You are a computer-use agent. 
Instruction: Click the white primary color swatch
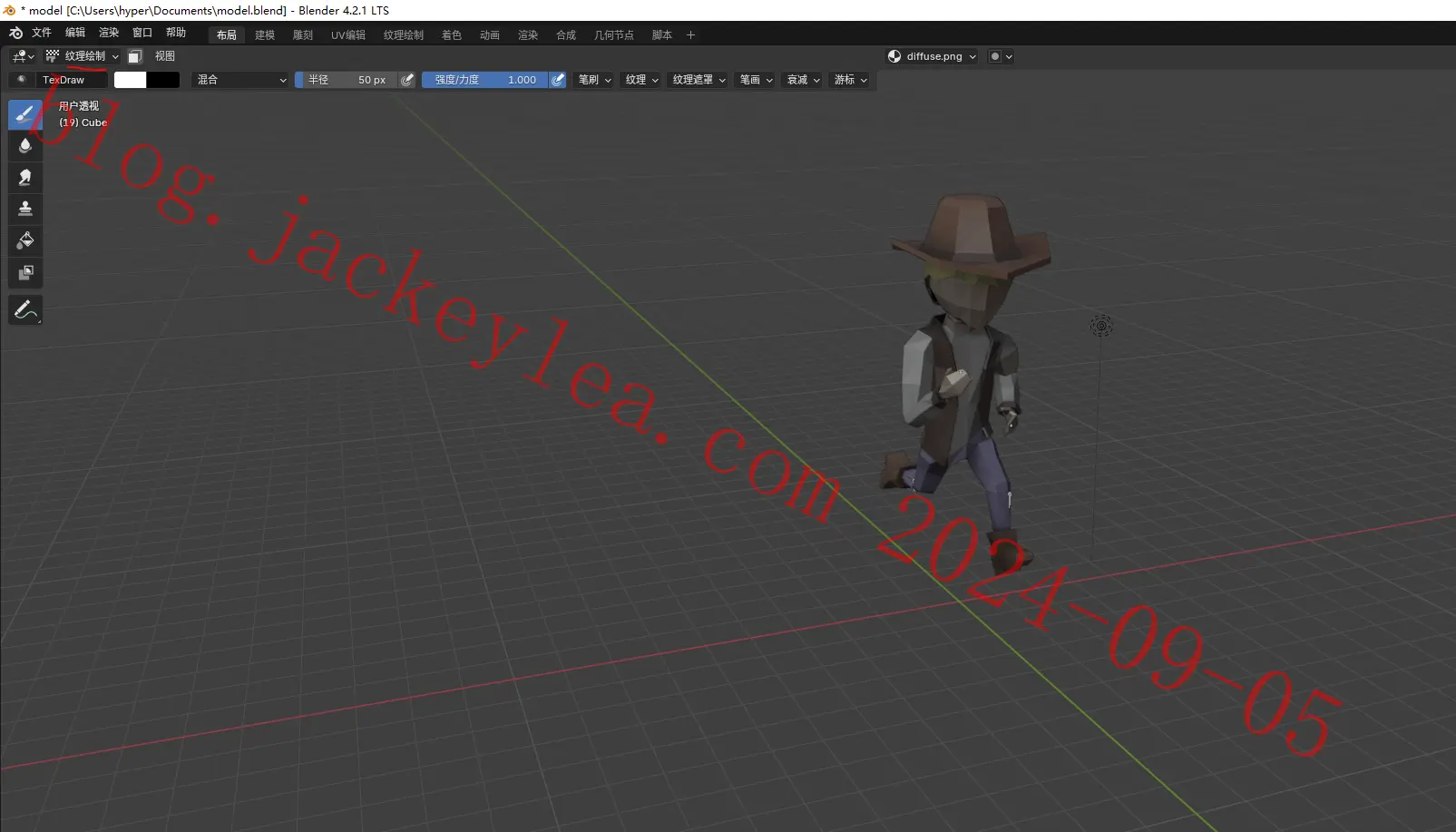point(130,80)
